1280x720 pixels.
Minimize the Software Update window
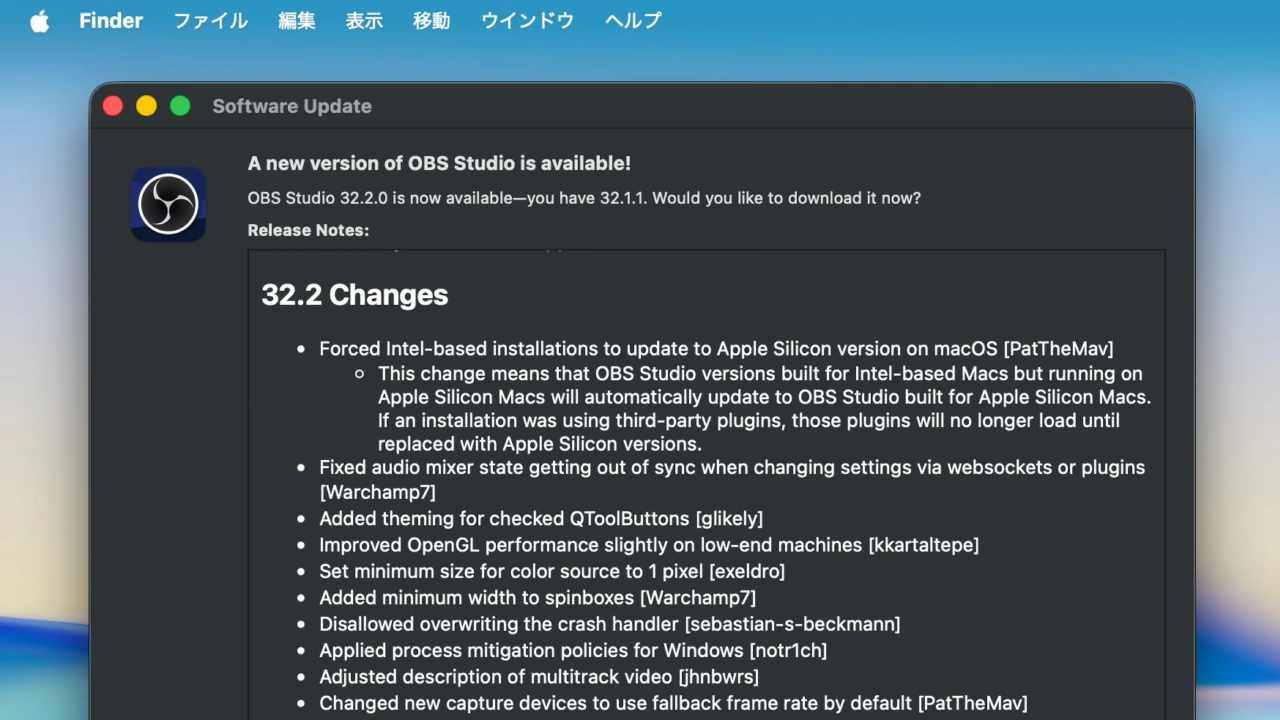[146, 106]
